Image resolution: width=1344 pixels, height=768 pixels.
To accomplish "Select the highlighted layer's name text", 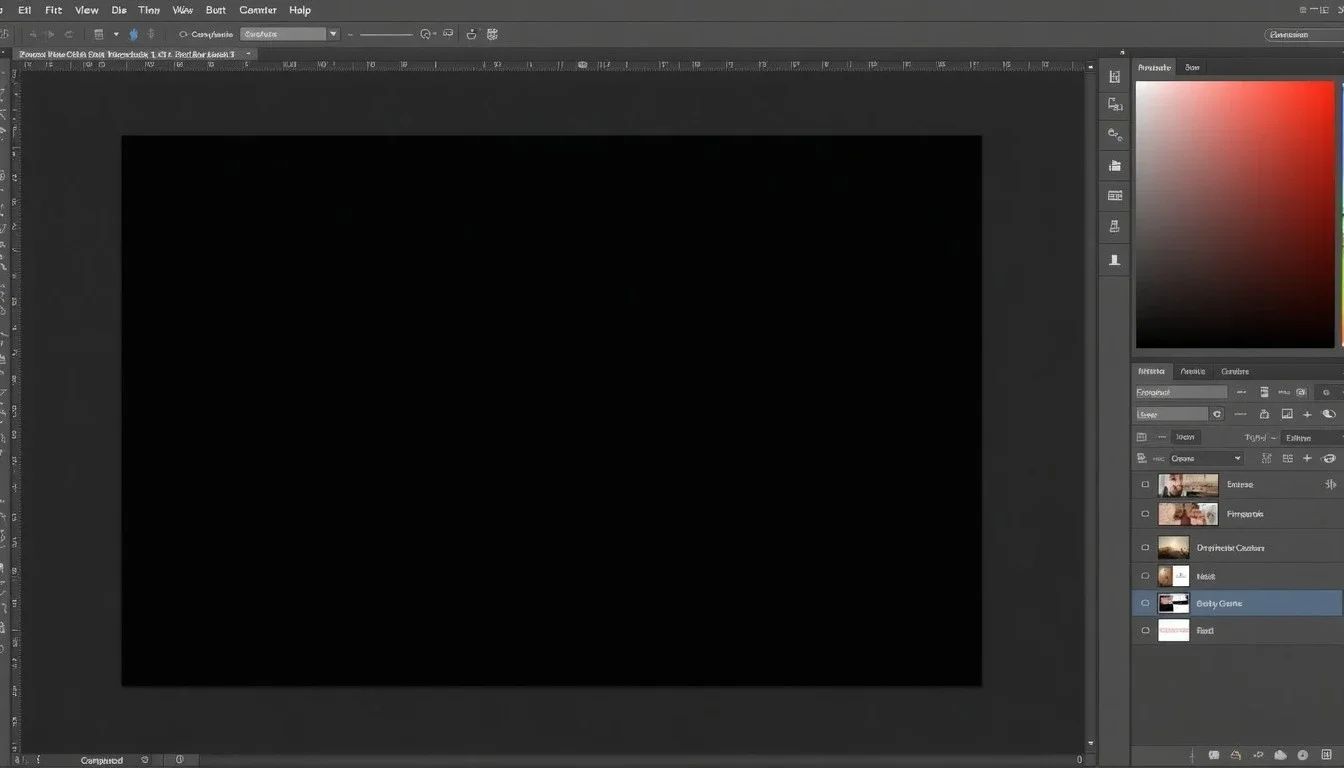I will click(x=1219, y=604).
